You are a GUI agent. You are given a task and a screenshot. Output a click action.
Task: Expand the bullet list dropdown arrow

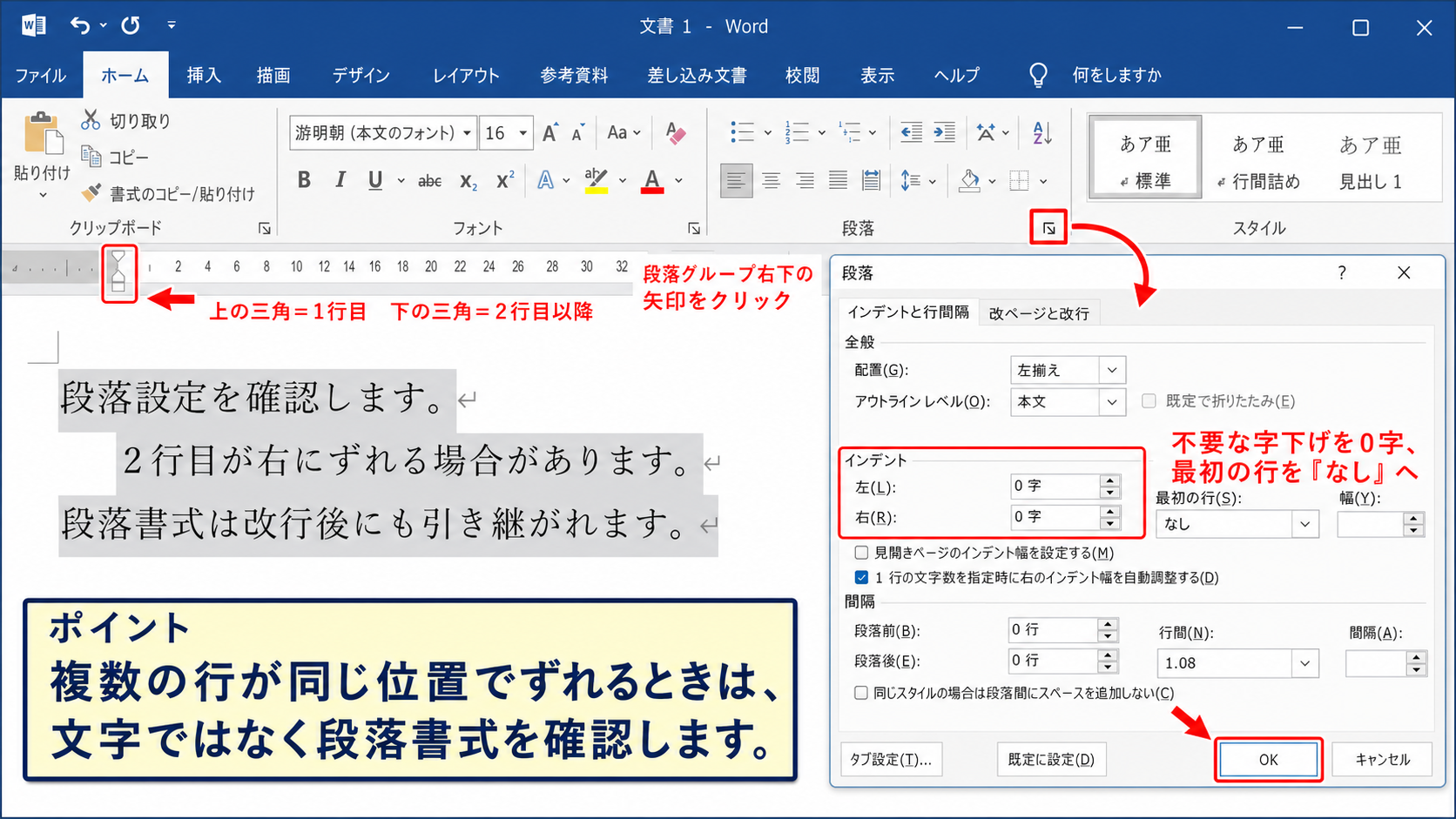pos(767,133)
